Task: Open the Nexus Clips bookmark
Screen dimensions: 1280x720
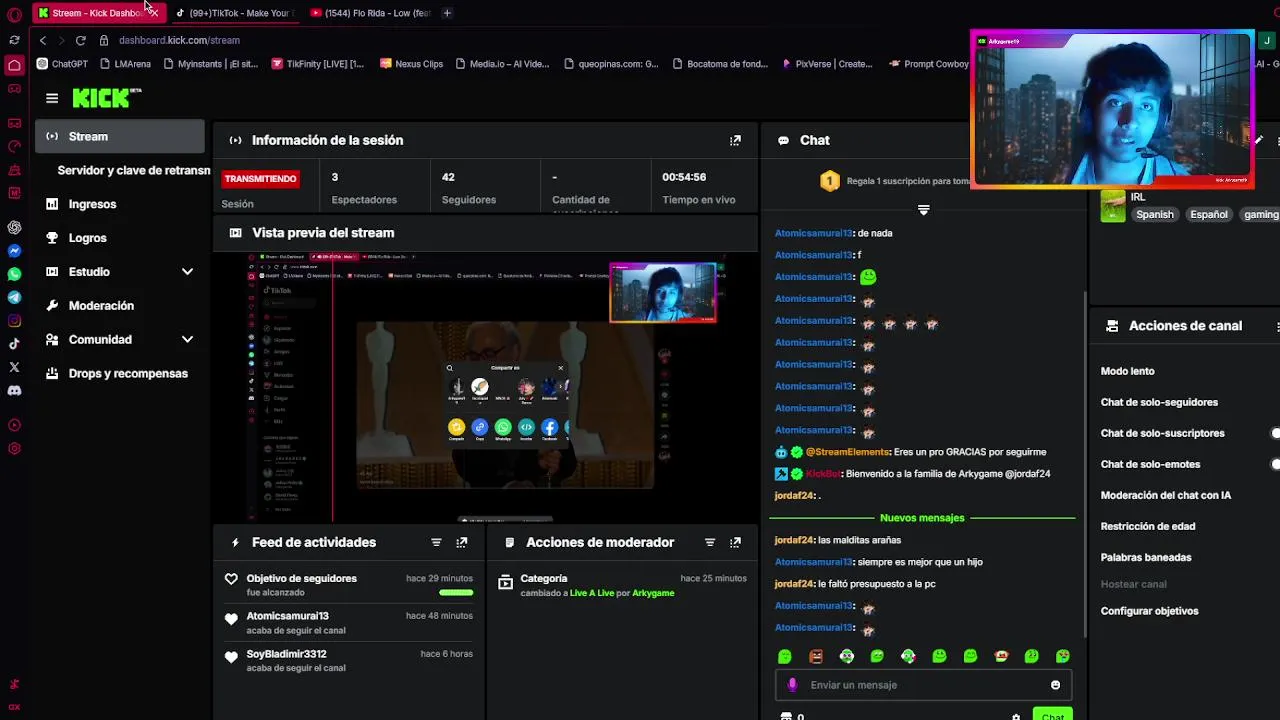Action: (x=411, y=64)
